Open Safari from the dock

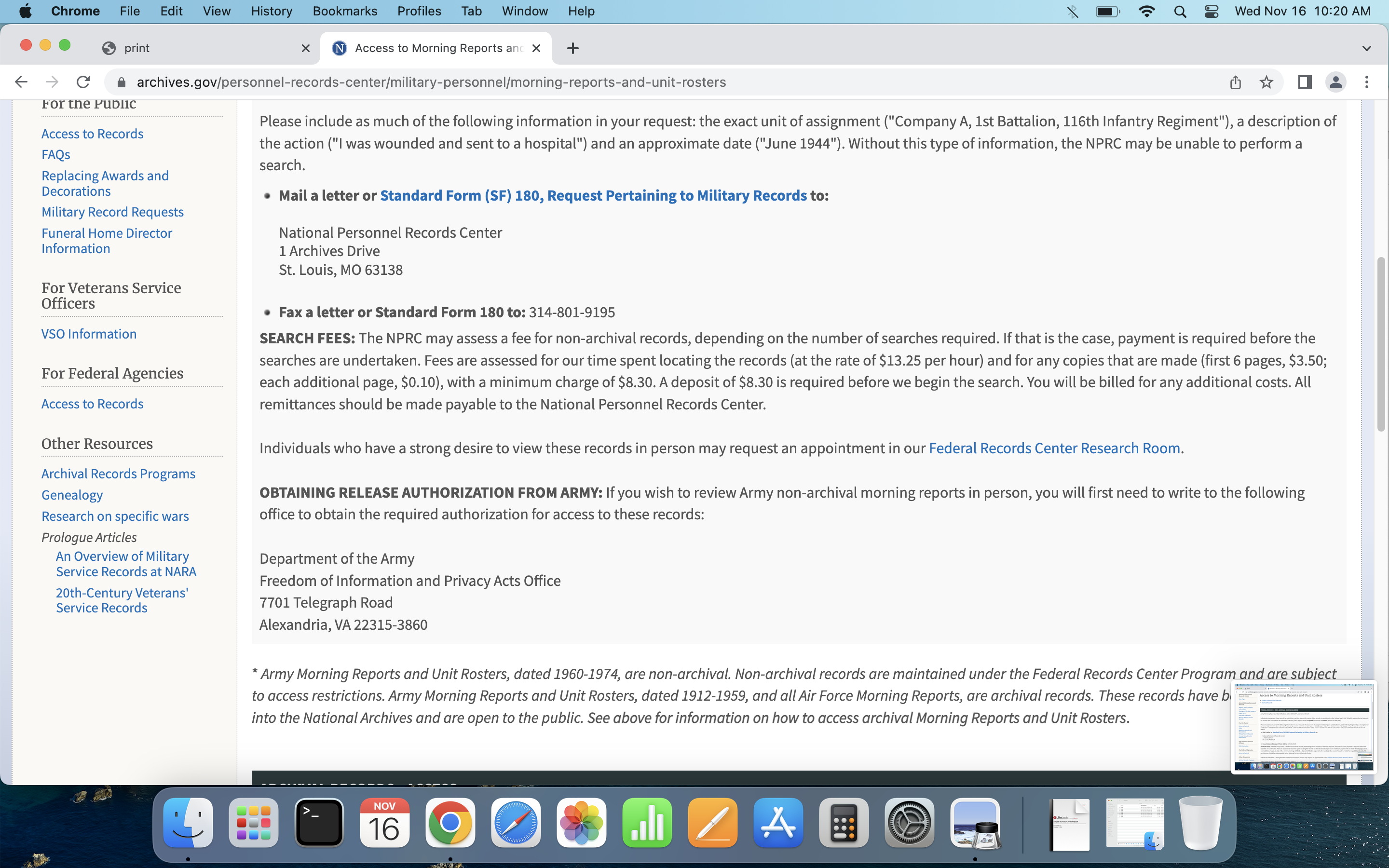[516, 823]
